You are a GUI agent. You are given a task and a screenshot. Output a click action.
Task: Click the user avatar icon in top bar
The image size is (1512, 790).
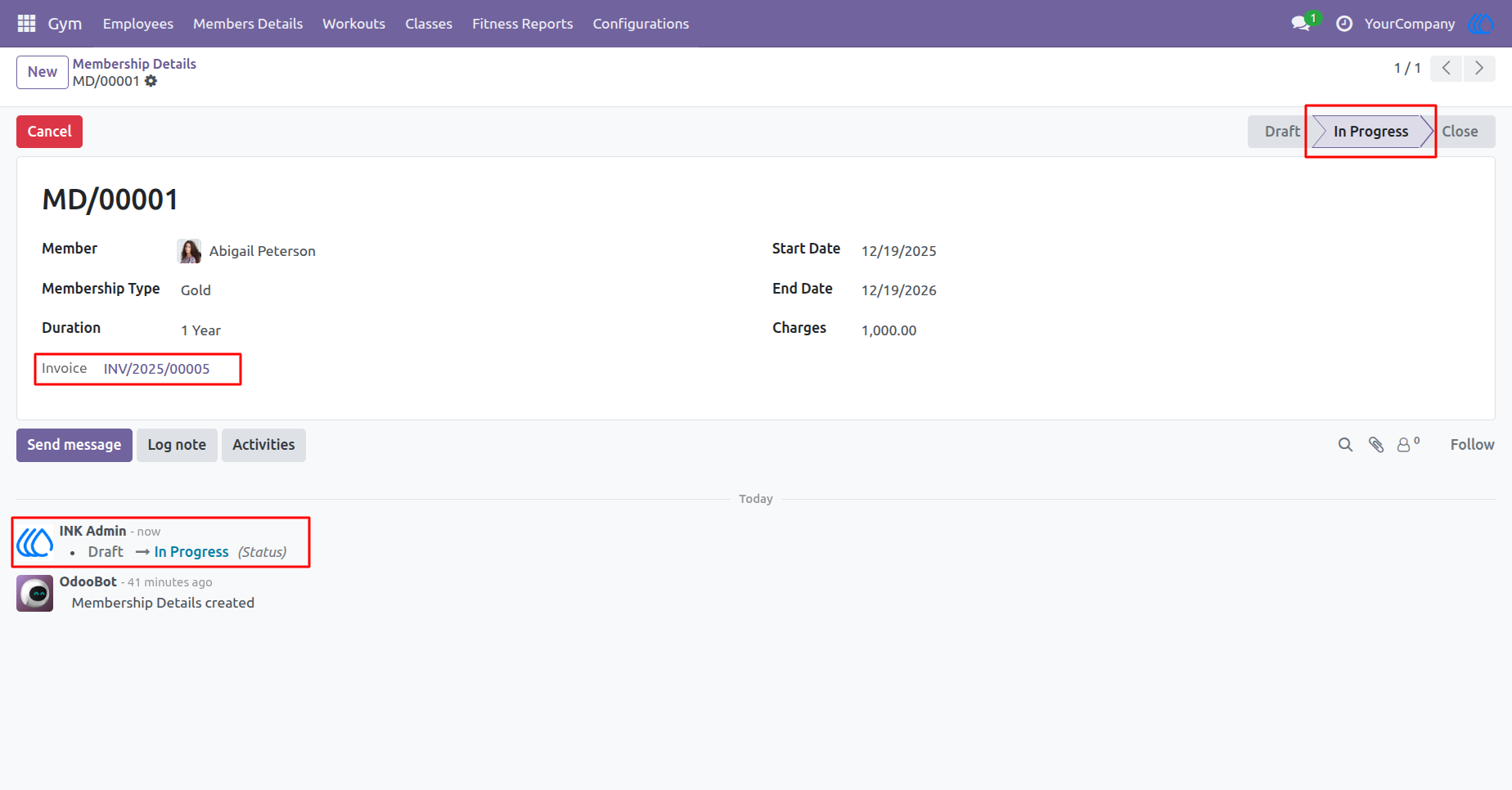click(1481, 24)
